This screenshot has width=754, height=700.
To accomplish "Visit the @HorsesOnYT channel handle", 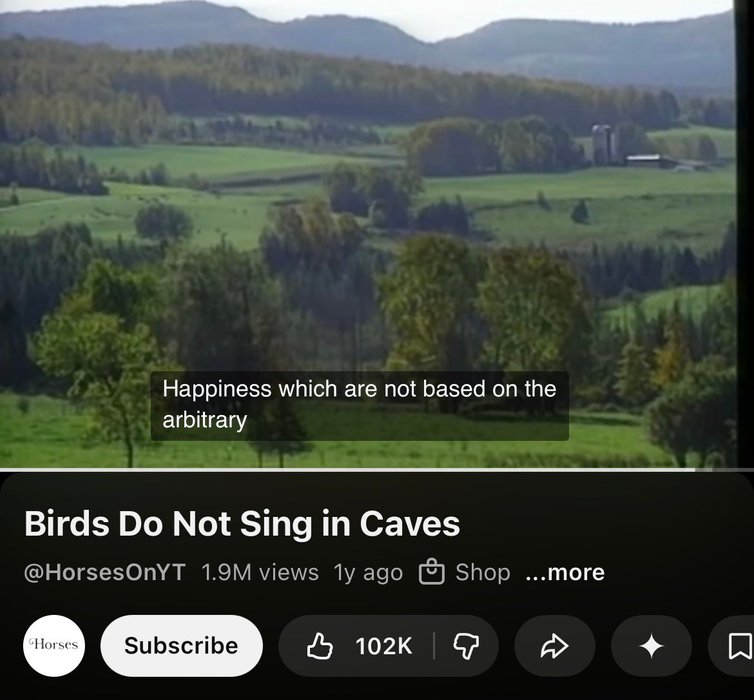I will click(104, 572).
